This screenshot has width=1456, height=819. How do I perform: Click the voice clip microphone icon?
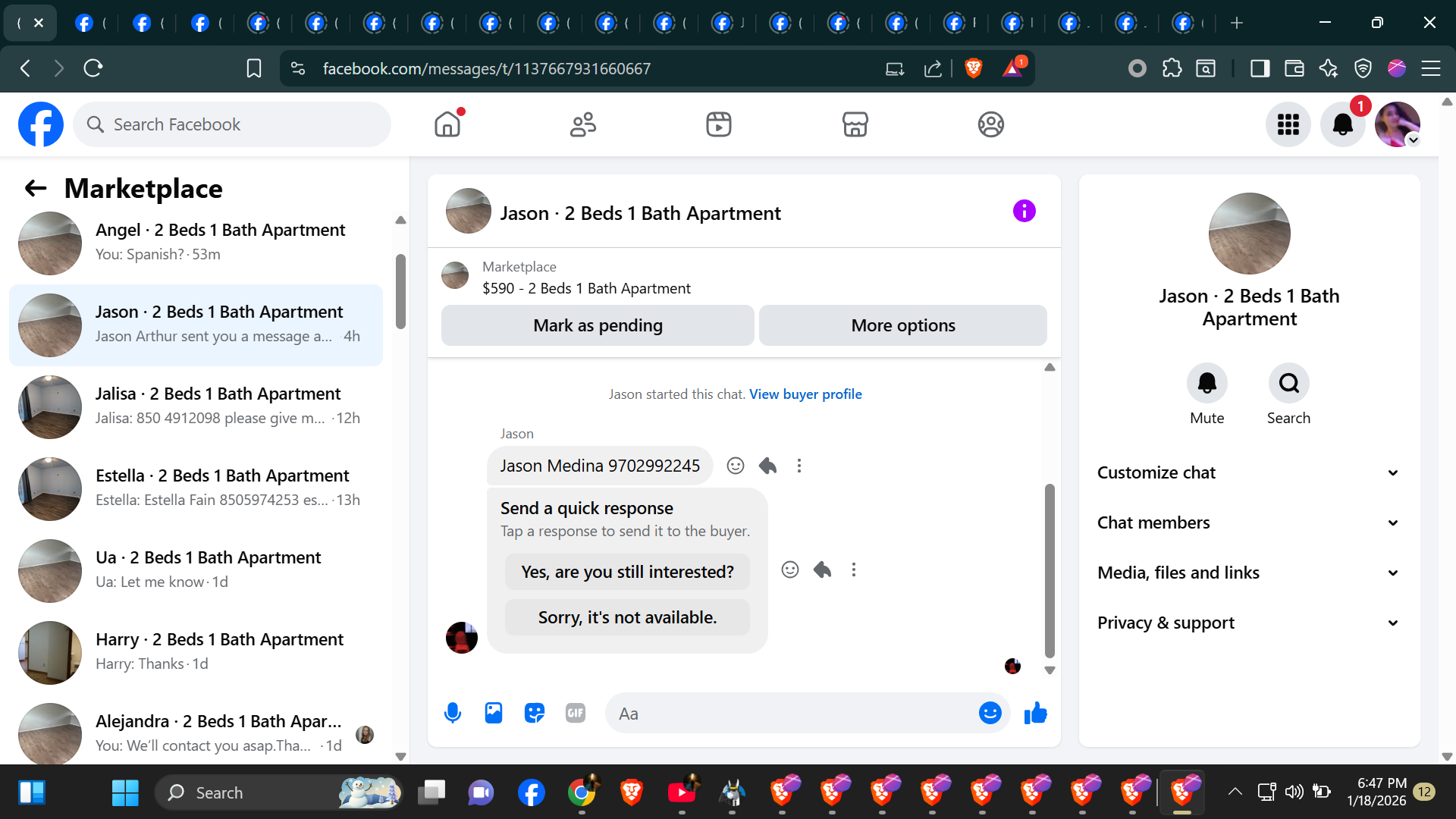(453, 713)
